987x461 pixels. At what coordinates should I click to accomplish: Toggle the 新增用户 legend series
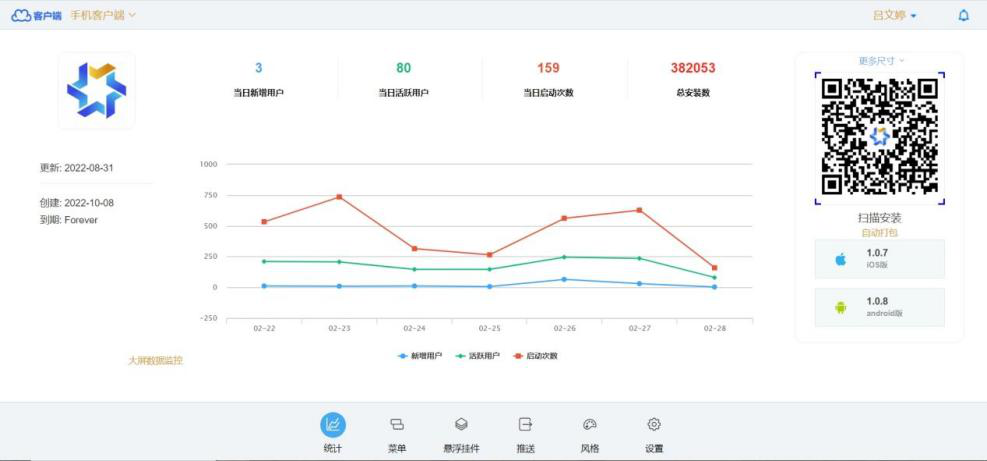[x=420, y=356]
